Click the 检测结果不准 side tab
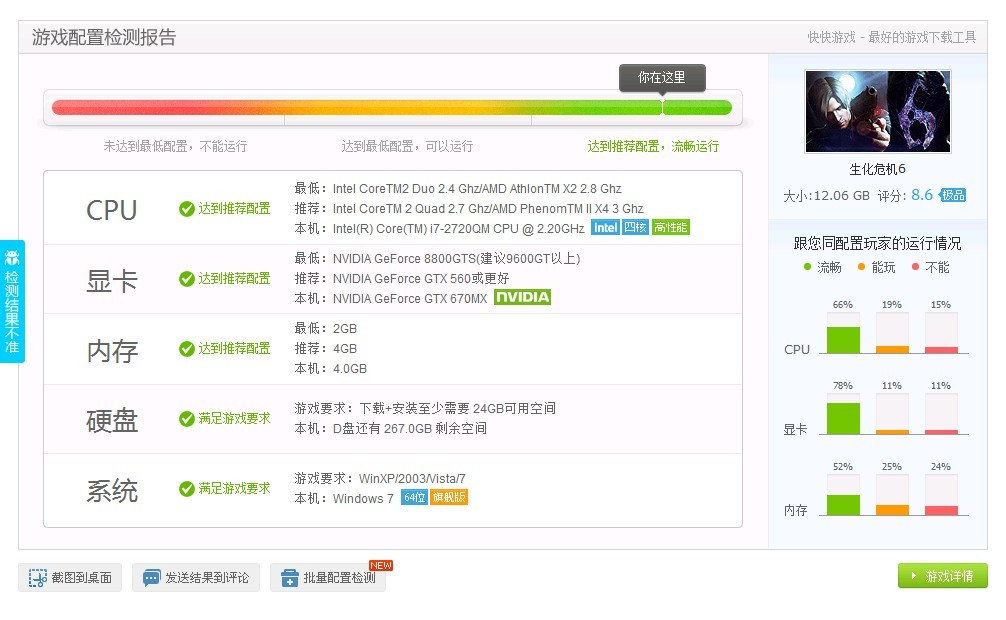This screenshot has width=1006, height=620. click(12, 302)
